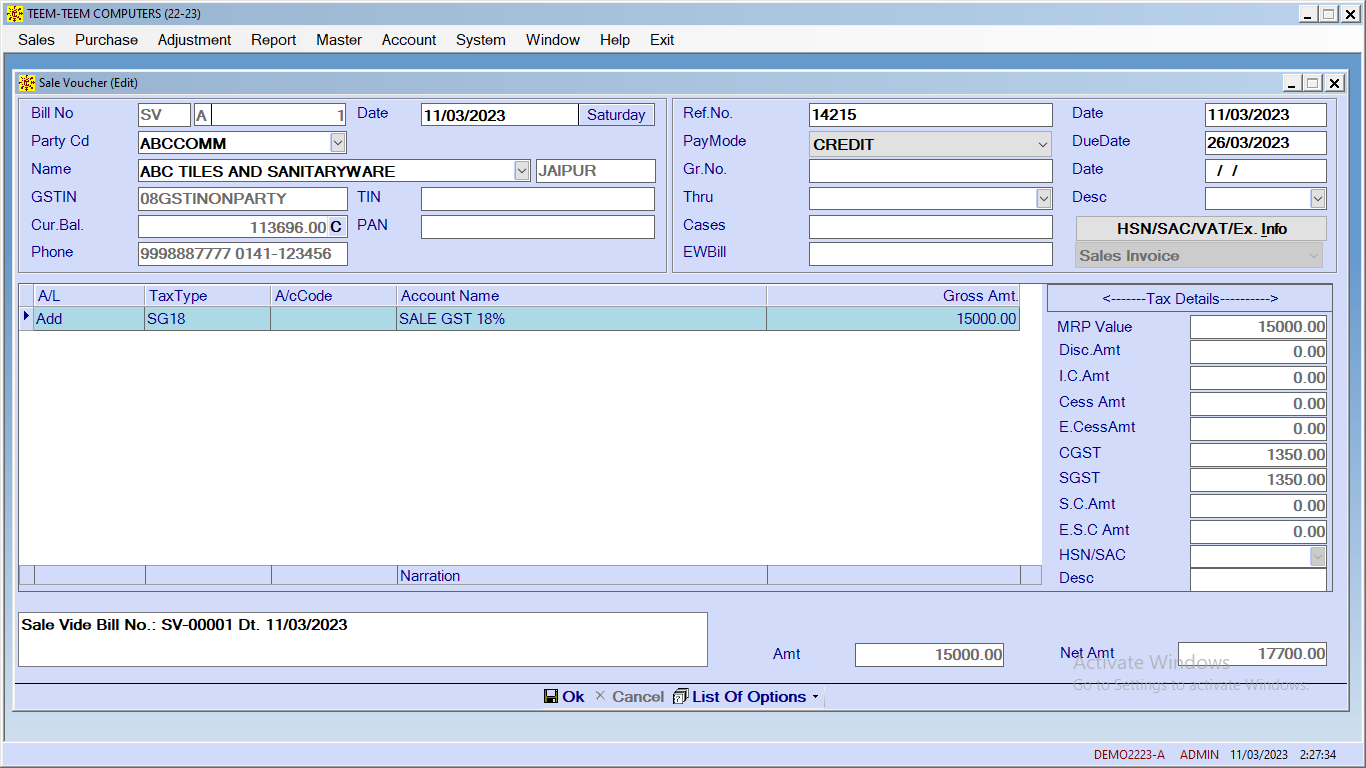Viewport: 1366px width, 768px height.
Task: Open the Account menu
Action: click(409, 40)
